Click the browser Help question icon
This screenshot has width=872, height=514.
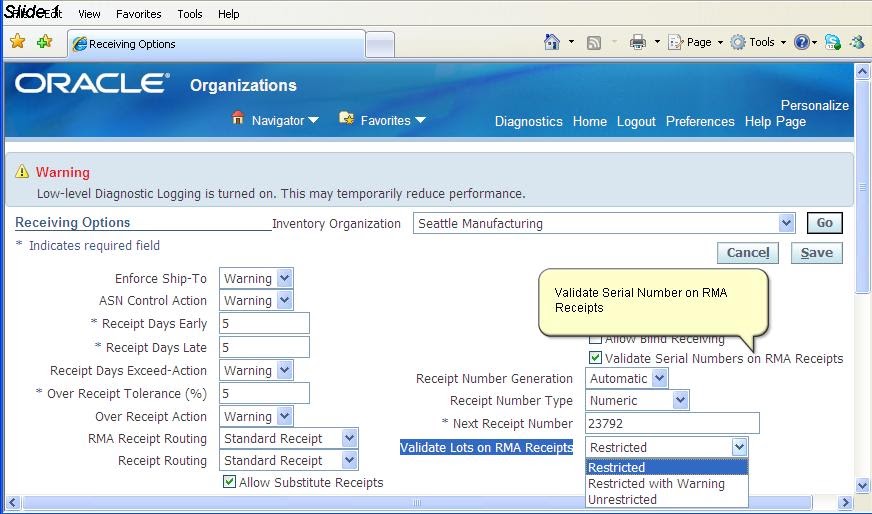pos(801,42)
